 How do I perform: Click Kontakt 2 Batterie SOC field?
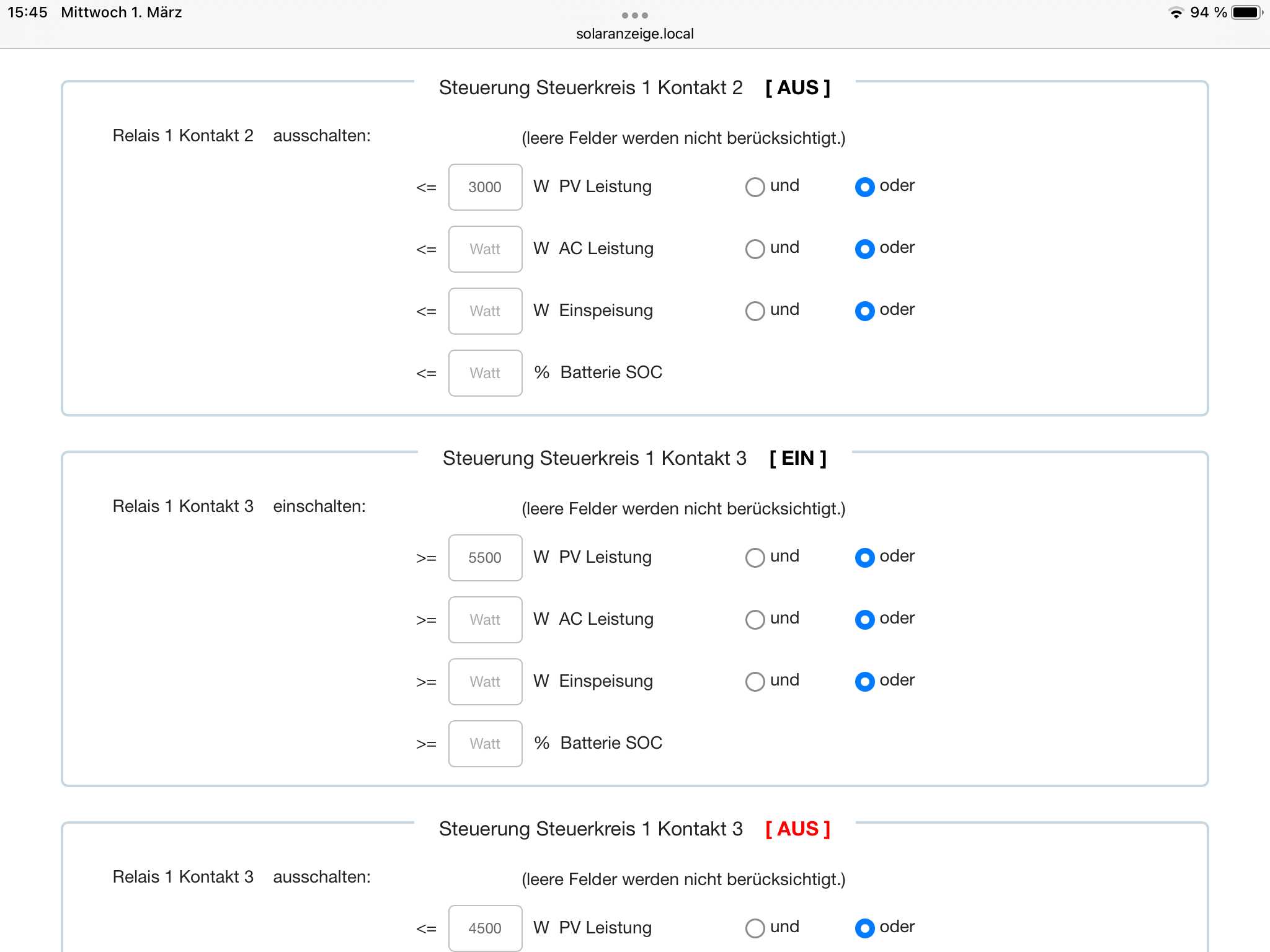485,373
